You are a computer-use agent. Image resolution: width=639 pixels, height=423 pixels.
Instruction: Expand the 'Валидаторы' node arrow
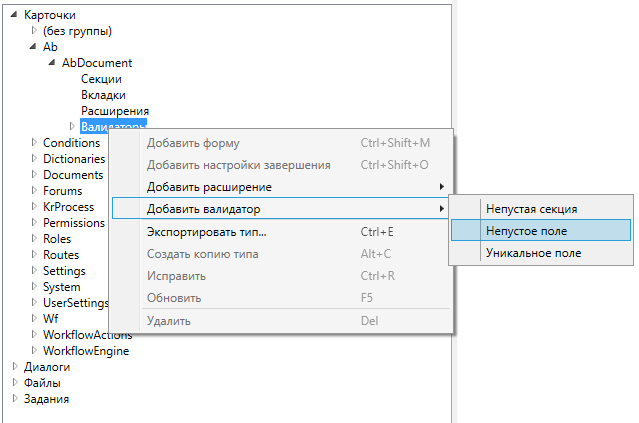[x=72, y=127]
